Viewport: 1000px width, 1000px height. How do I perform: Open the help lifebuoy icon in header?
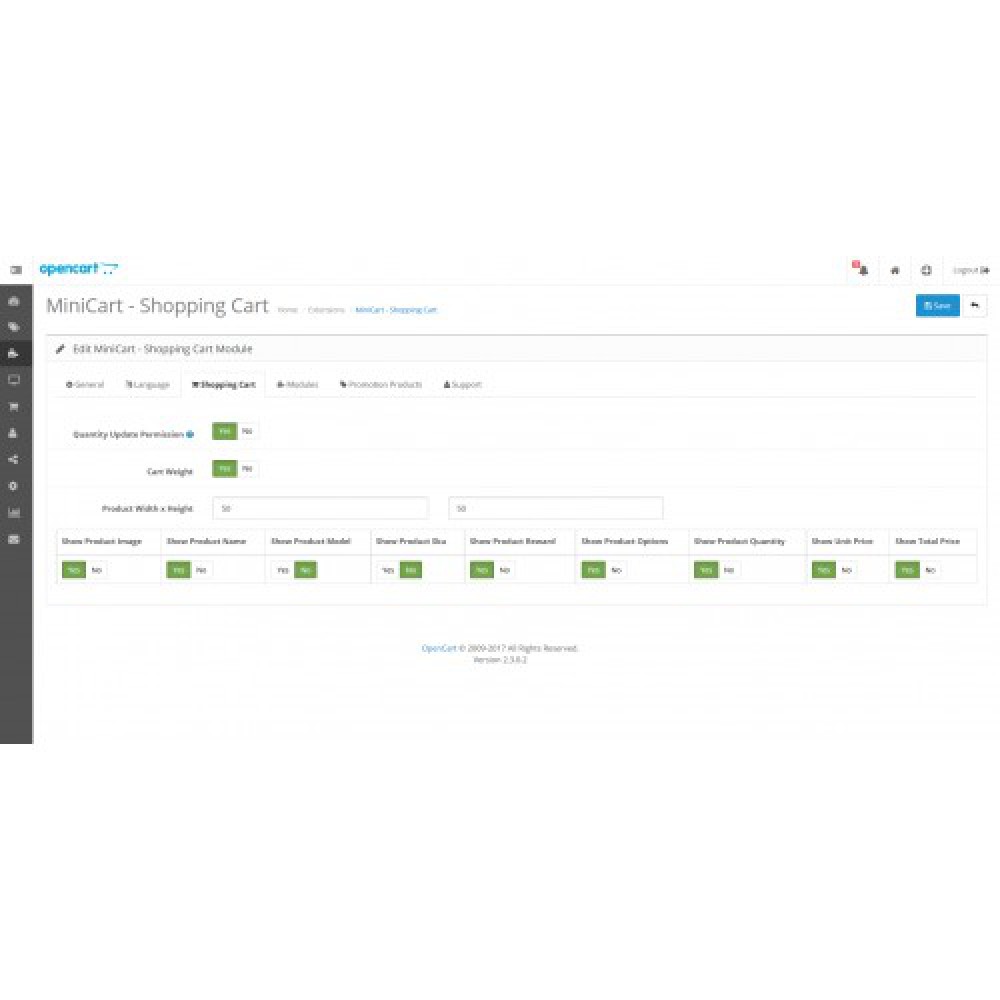[x=927, y=270]
